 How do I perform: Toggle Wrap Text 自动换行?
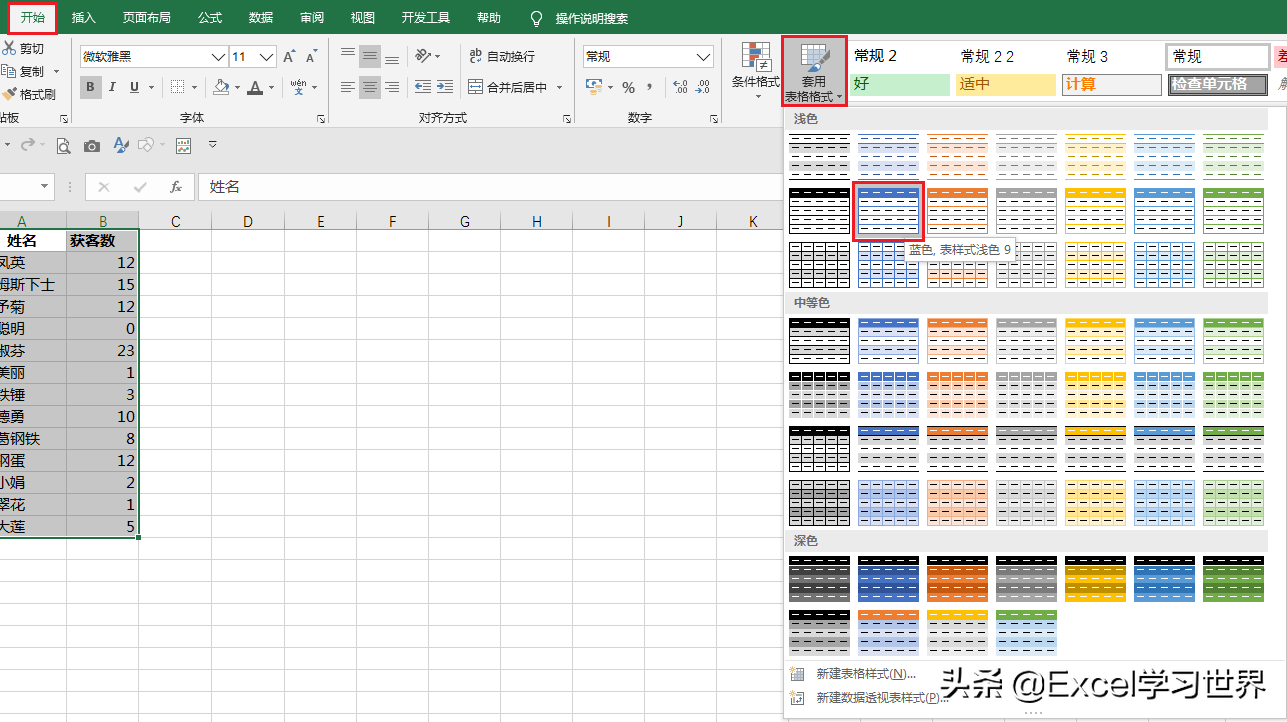[x=502, y=57]
